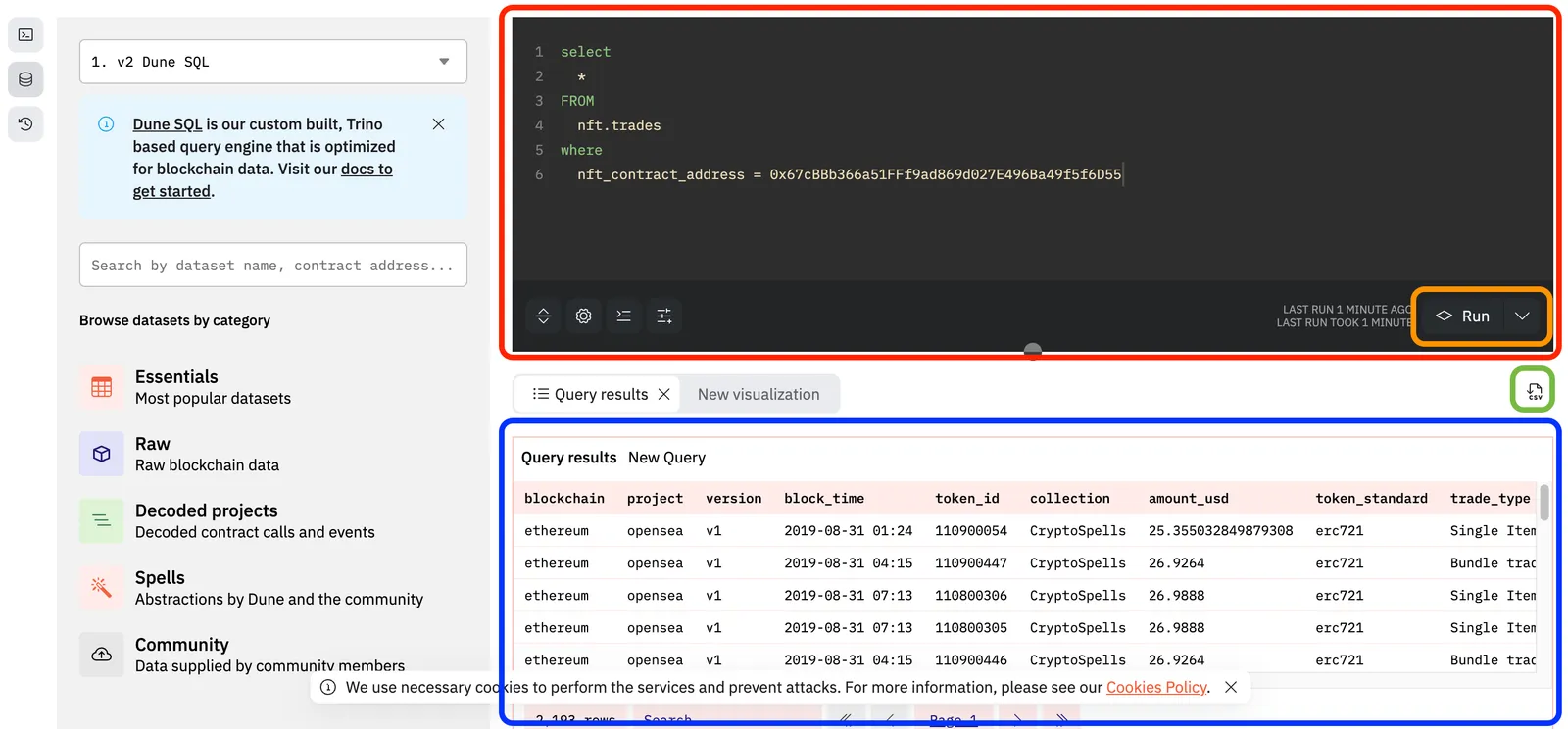Viewport: 1568px width, 729px height.
Task: Open the v2 Dune SQL engine dropdown
Action: (273, 62)
